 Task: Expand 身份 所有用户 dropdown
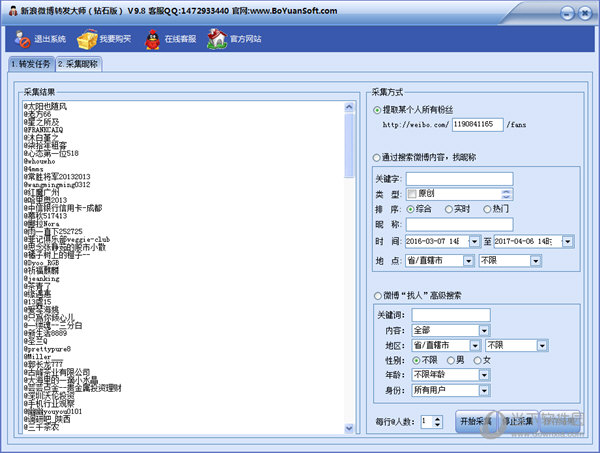coord(484,390)
